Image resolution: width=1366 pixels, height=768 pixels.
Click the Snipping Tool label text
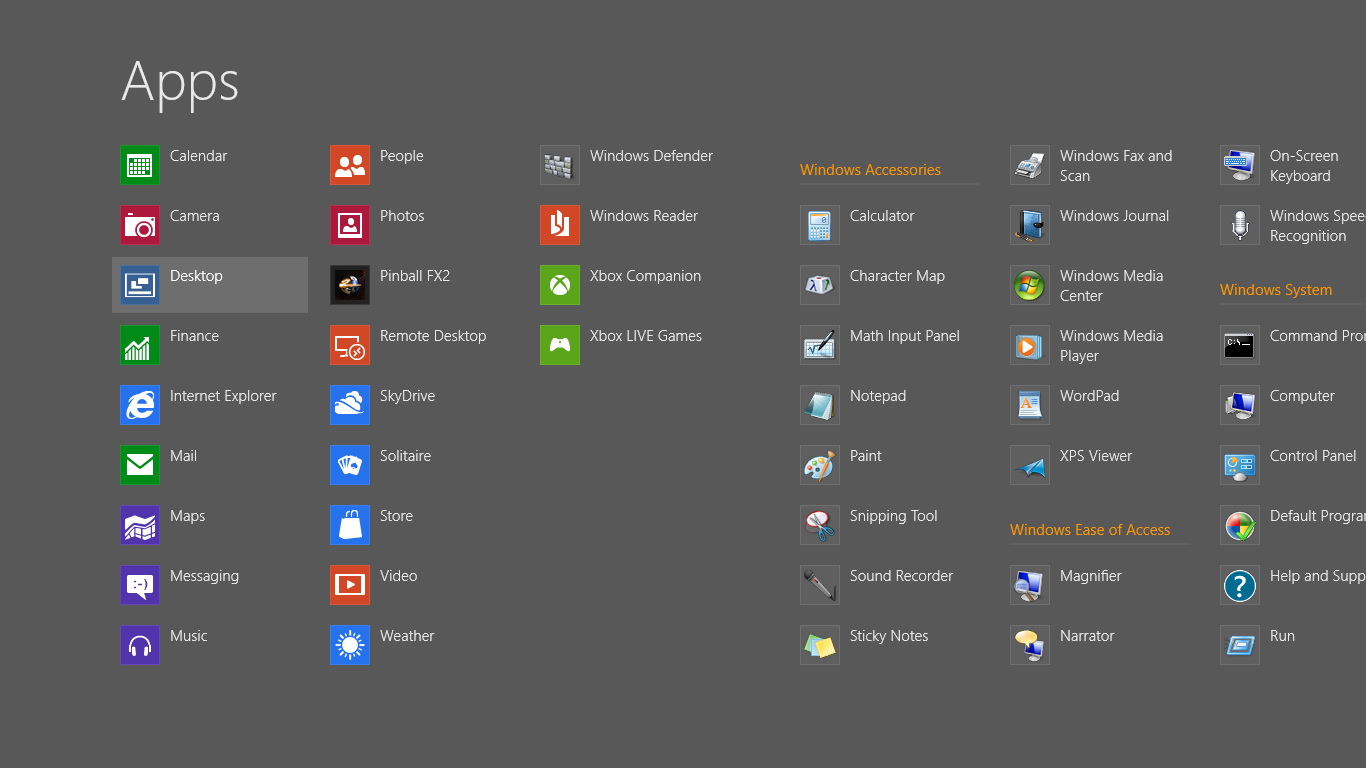click(894, 516)
